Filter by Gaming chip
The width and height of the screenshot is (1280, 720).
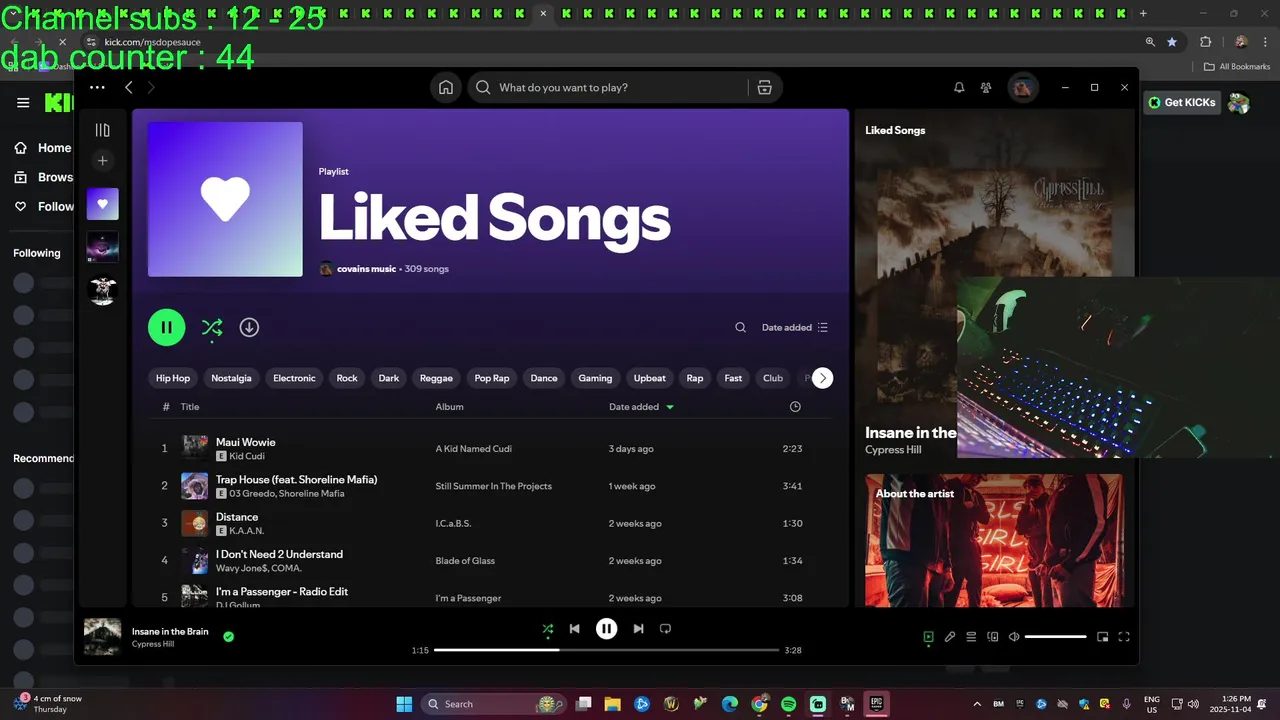coord(595,378)
